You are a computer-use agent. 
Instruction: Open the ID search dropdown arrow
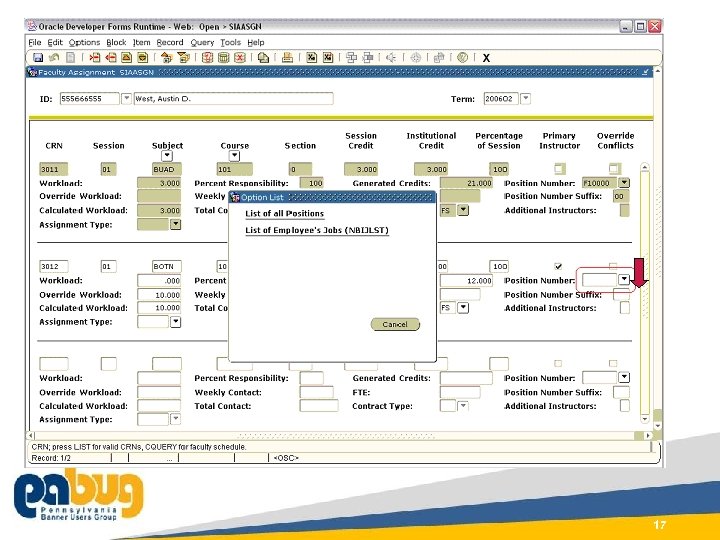tap(126, 98)
